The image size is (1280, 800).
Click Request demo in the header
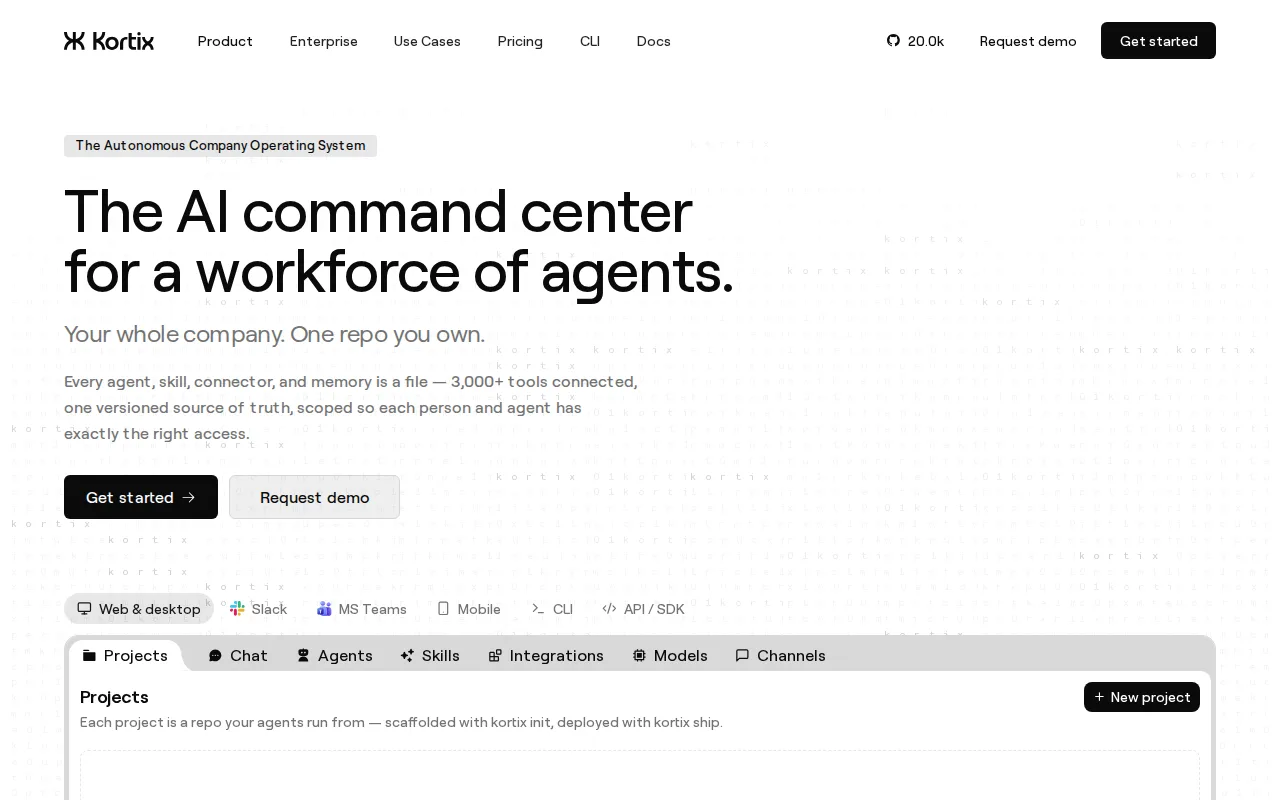(1028, 41)
